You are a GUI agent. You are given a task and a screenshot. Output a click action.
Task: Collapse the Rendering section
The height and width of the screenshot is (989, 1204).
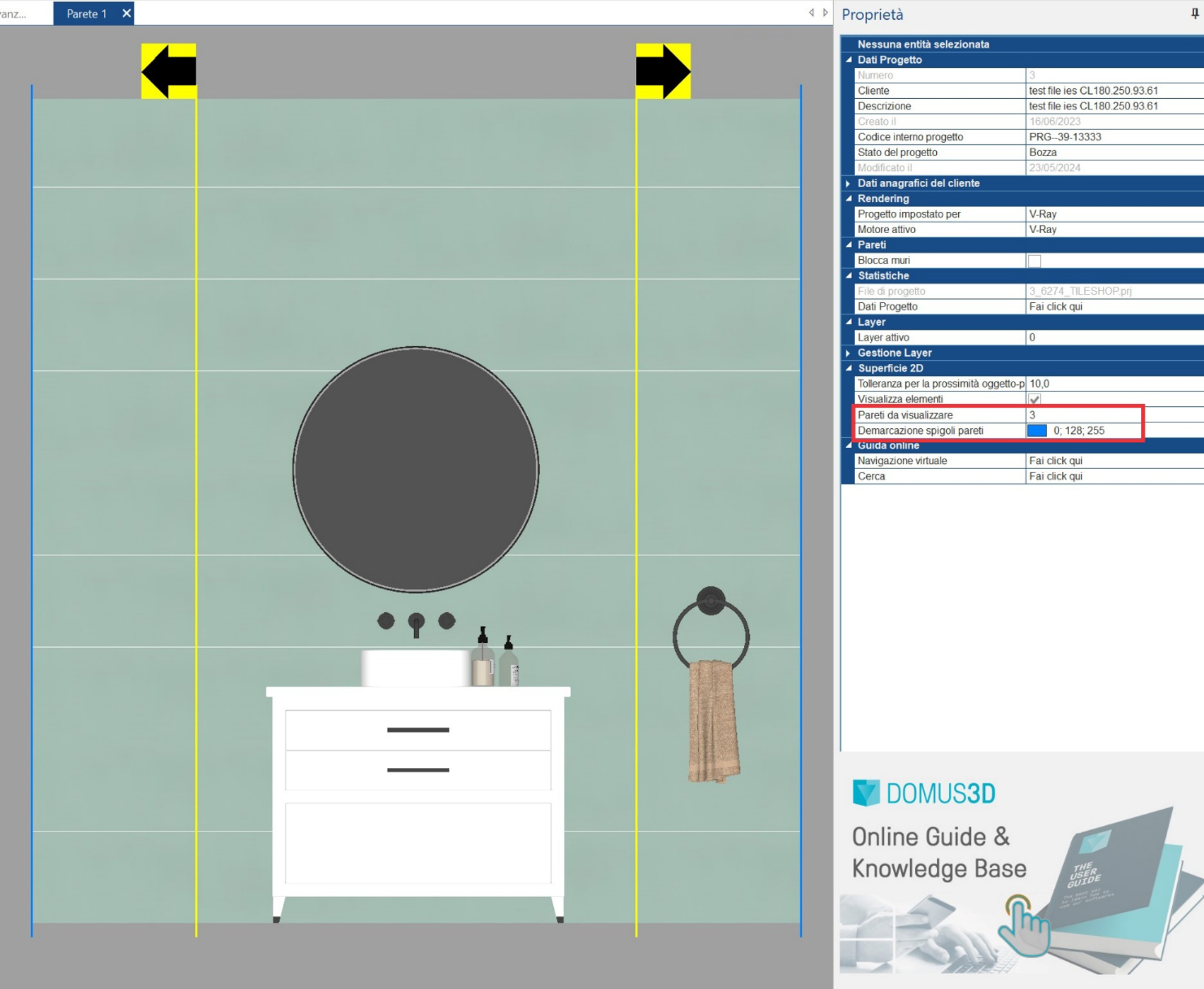849,199
